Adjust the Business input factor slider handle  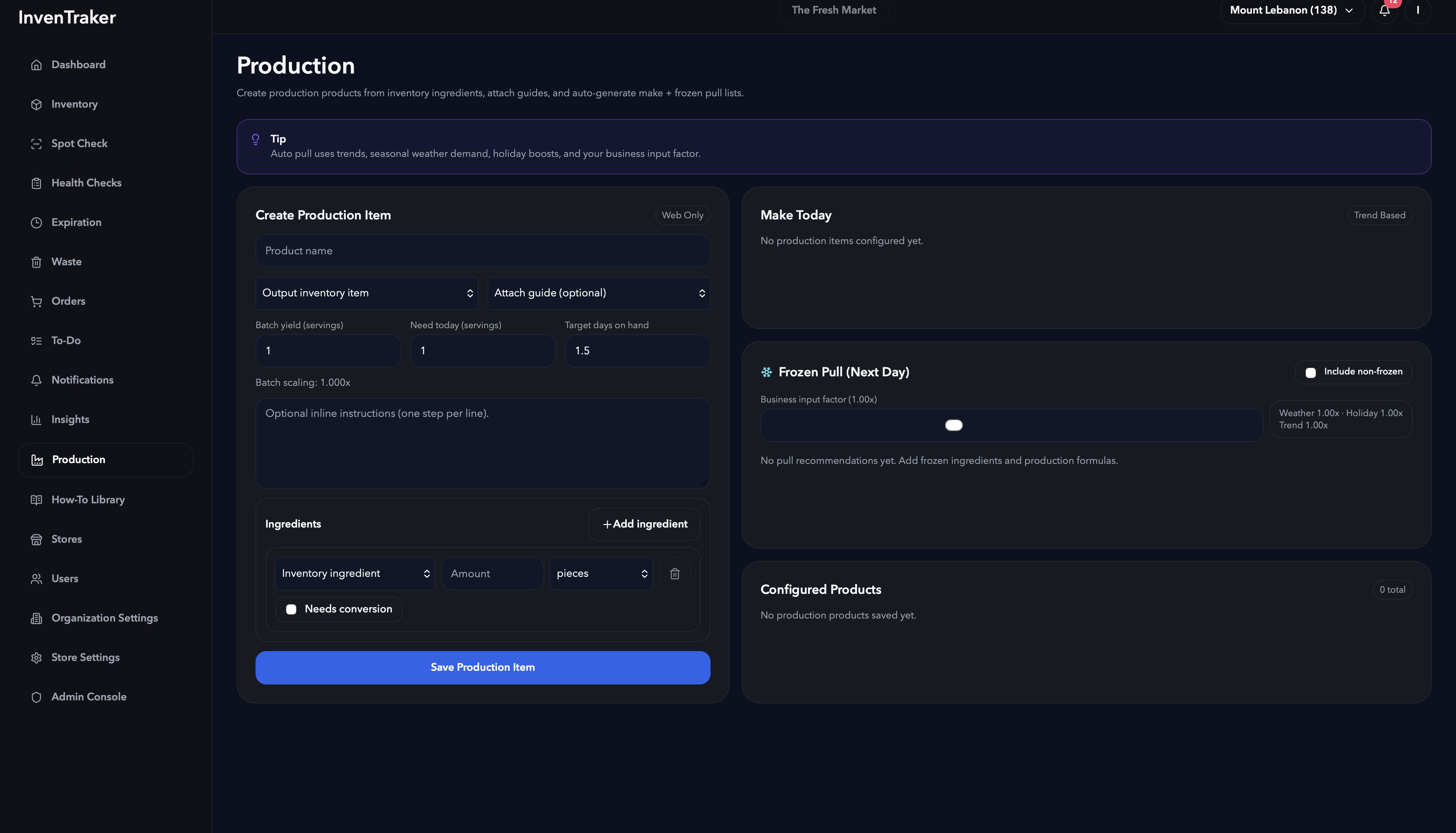pos(954,426)
